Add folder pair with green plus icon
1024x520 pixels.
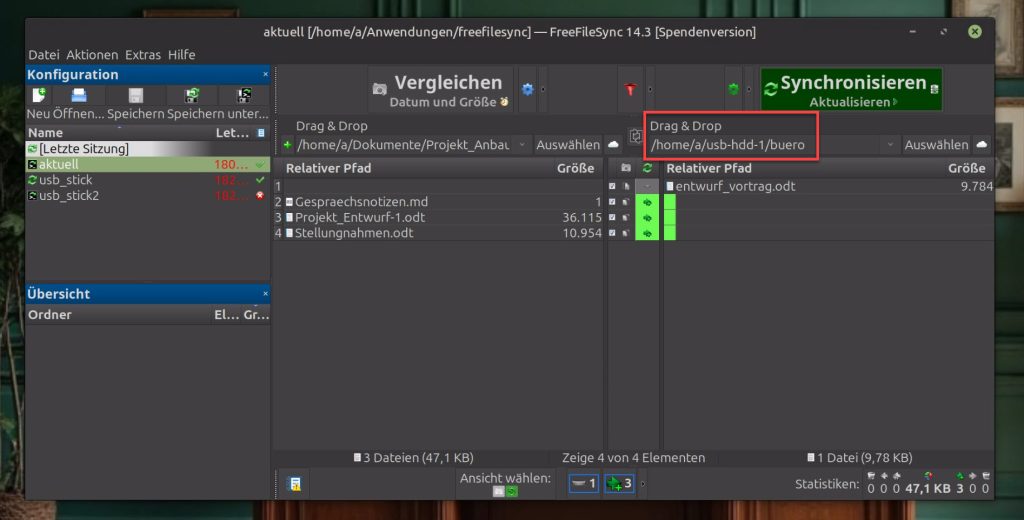[287, 144]
